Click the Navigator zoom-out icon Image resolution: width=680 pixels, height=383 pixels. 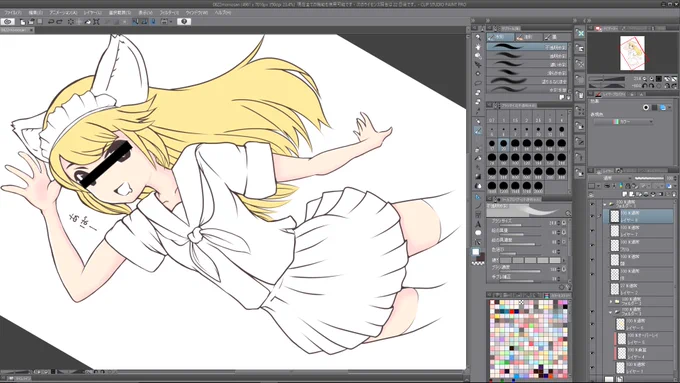pos(644,79)
